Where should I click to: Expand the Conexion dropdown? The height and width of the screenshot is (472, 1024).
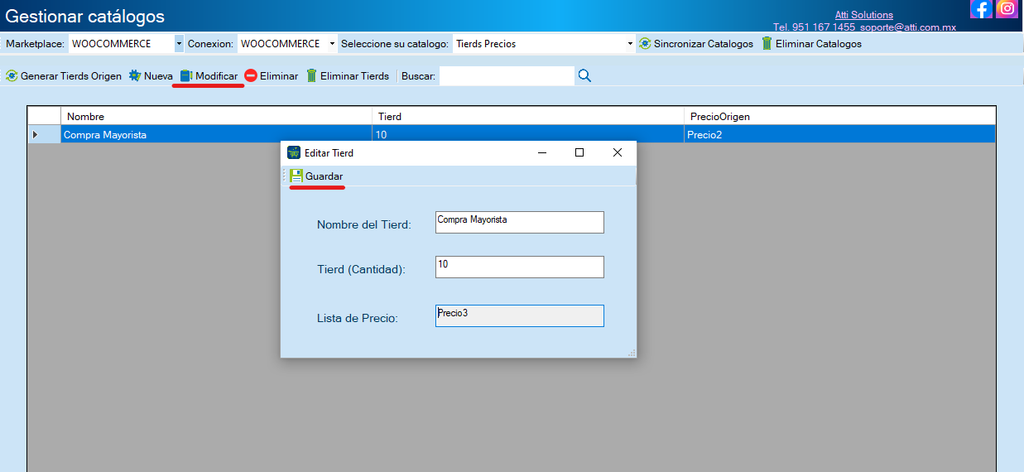pyautogui.click(x=332, y=44)
